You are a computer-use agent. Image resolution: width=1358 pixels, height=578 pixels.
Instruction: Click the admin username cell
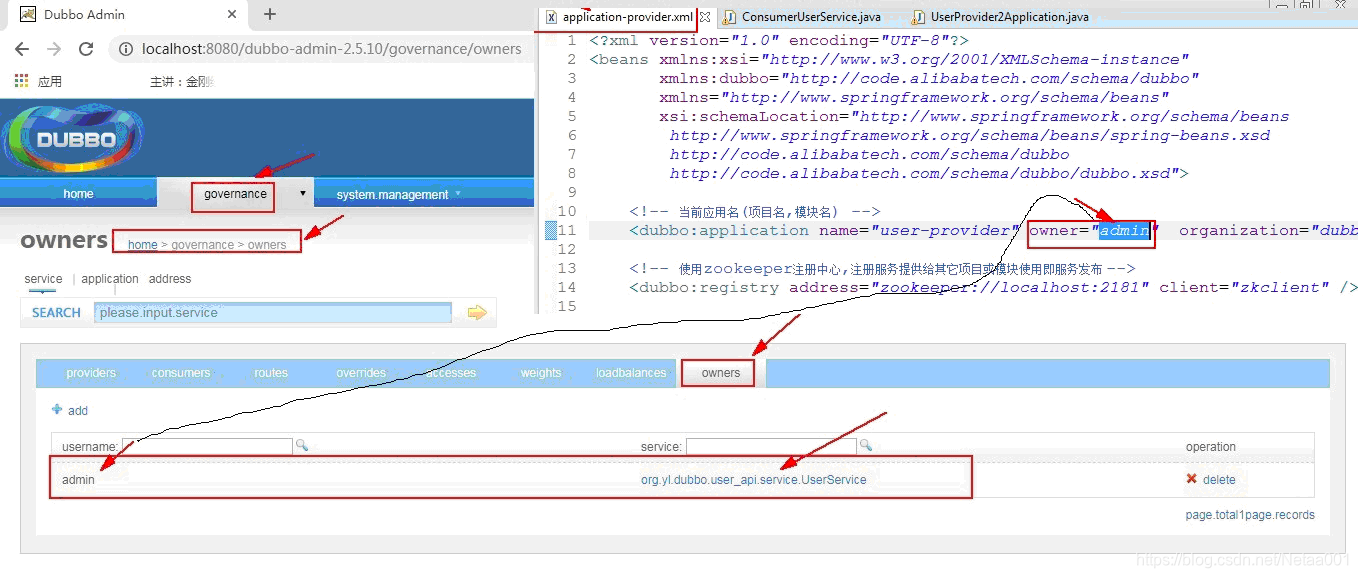[x=78, y=480]
